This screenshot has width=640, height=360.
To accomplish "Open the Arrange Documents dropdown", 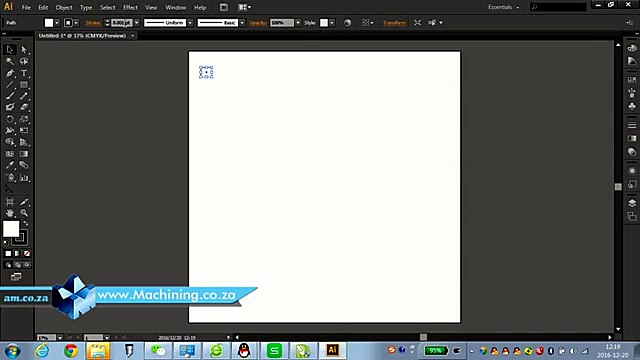I will click(x=244, y=7).
